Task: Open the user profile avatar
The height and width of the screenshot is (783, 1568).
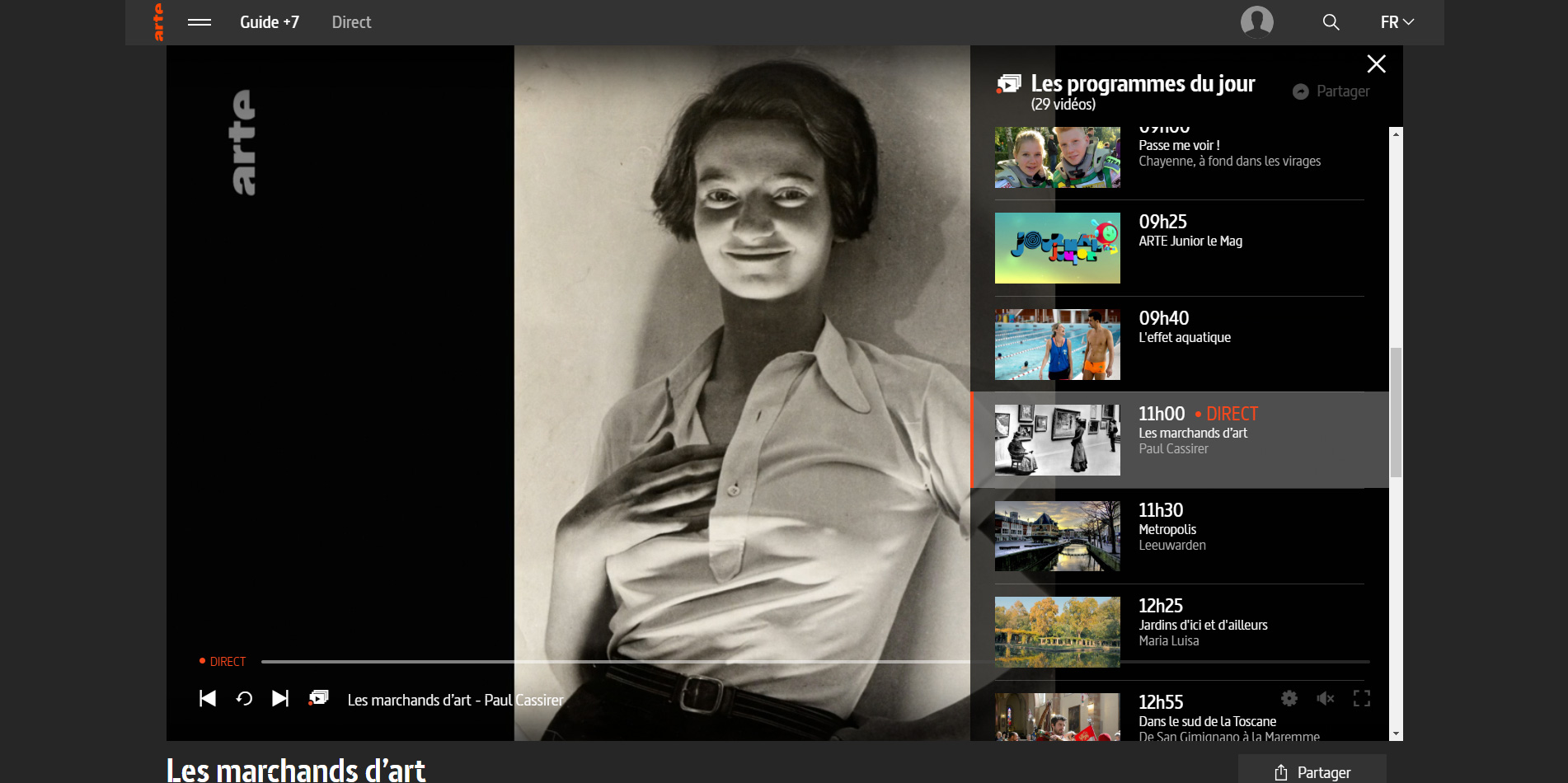Action: point(1257,22)
